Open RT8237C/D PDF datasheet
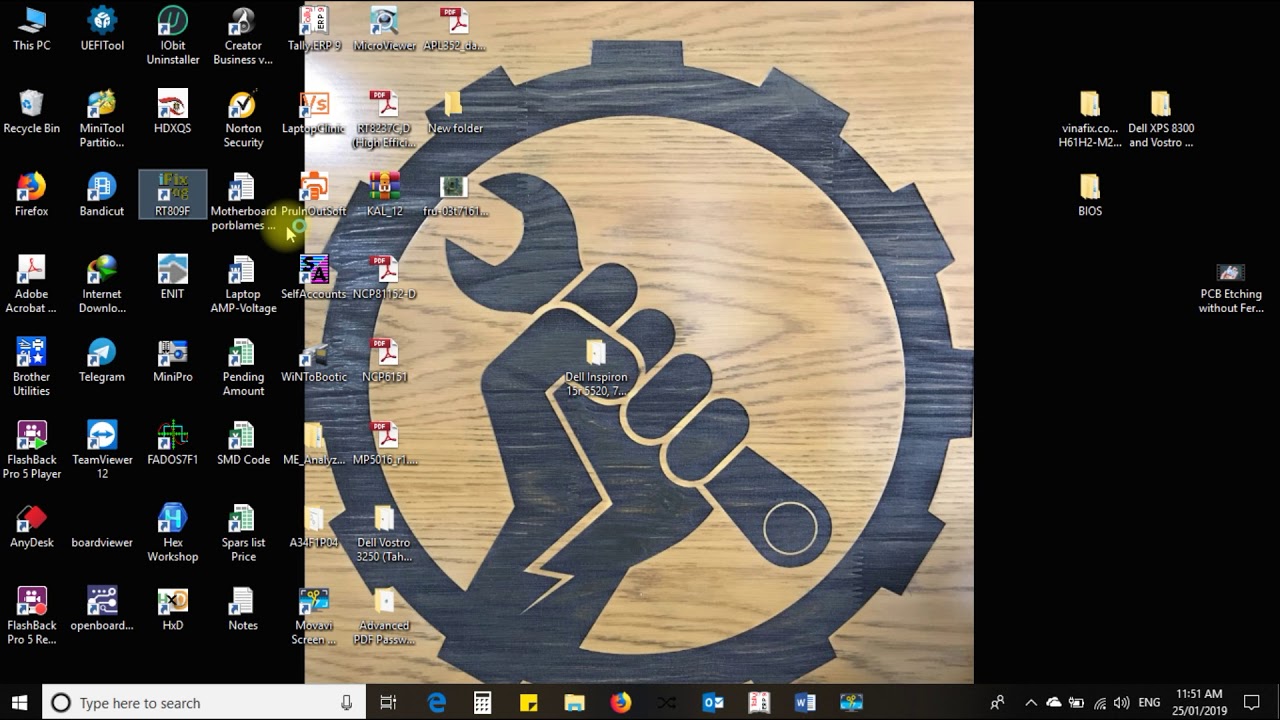1280x720 pixels. (385, 119)
